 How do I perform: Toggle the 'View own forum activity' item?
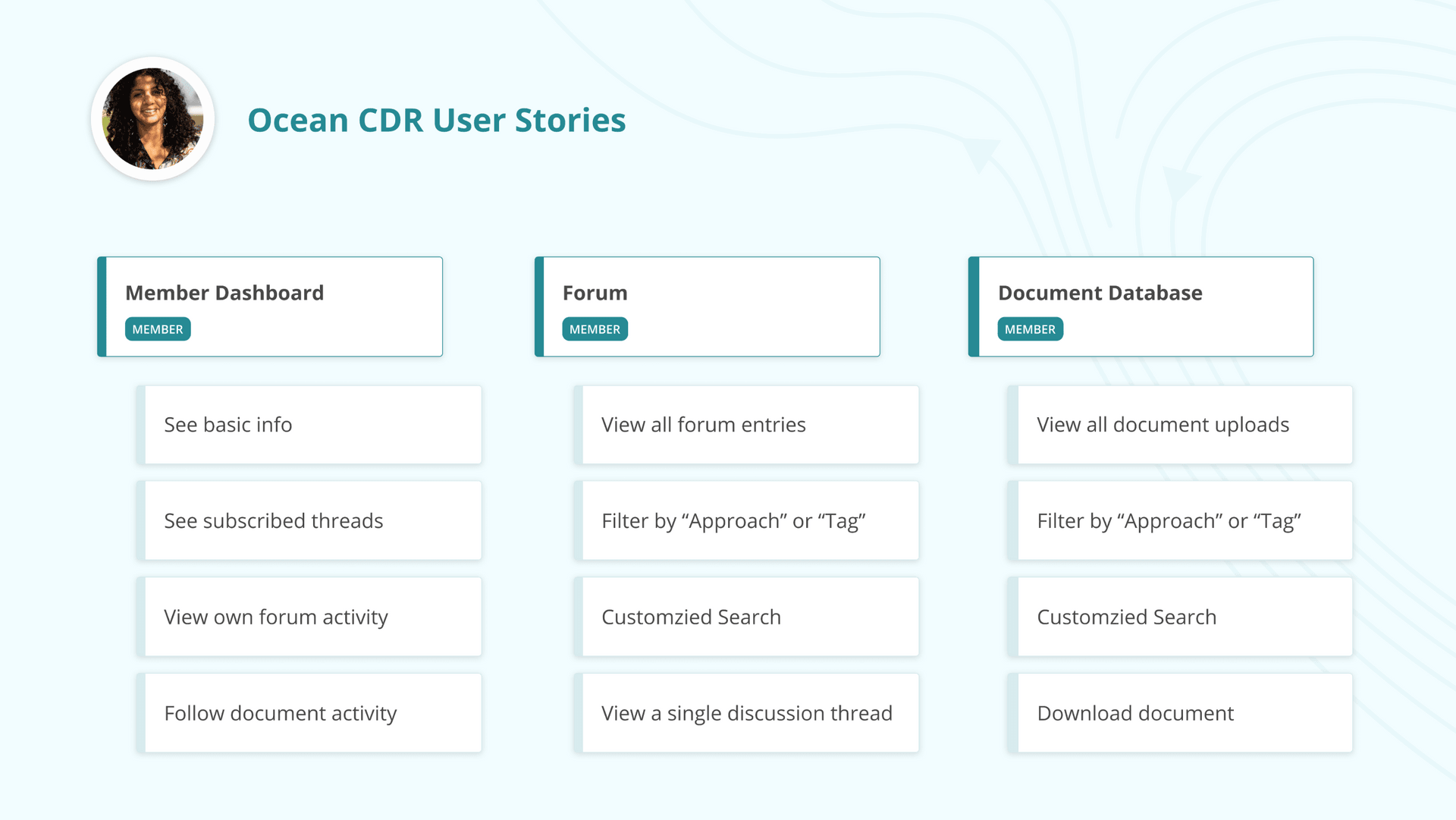tap(310, 617)
